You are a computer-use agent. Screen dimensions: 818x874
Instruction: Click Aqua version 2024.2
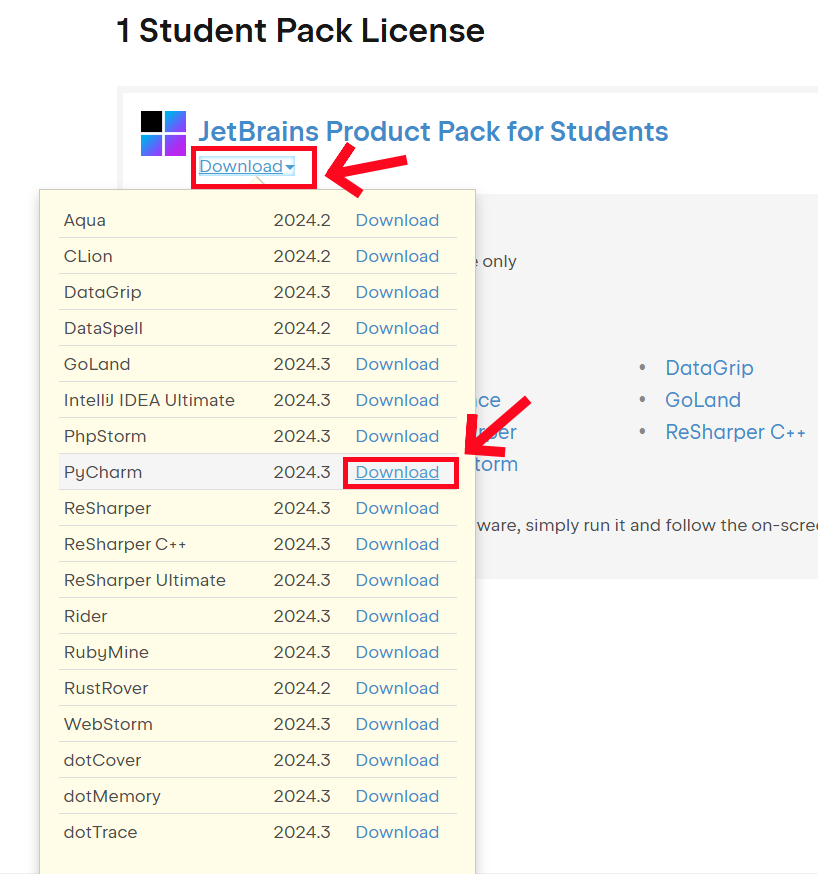coord(302,220)
